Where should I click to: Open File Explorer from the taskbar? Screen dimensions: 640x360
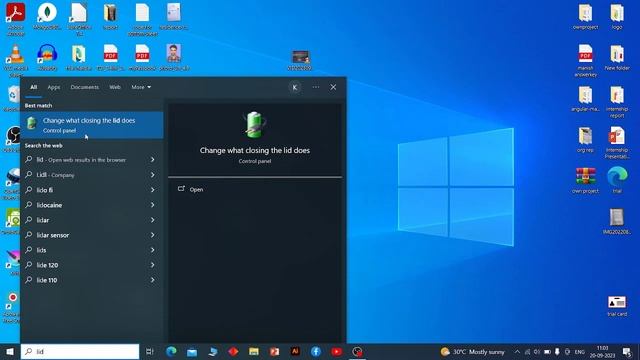click(253, 351)
